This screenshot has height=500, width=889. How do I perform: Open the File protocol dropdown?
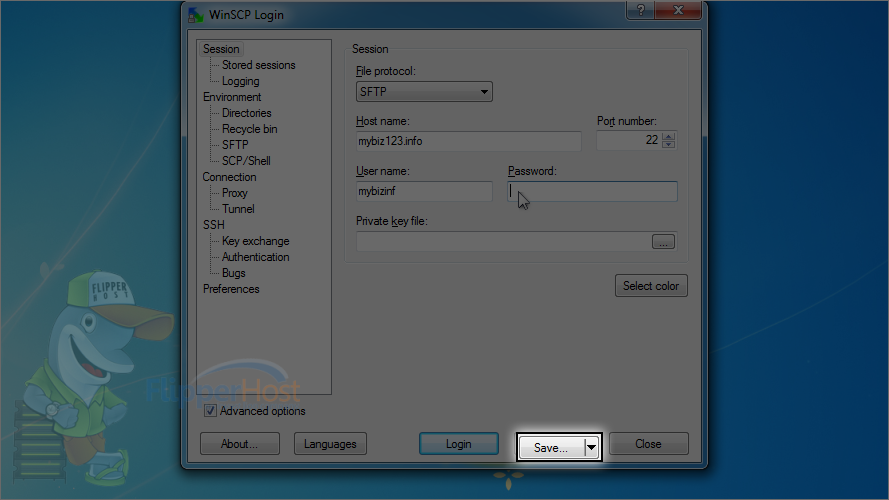point(424,91)
